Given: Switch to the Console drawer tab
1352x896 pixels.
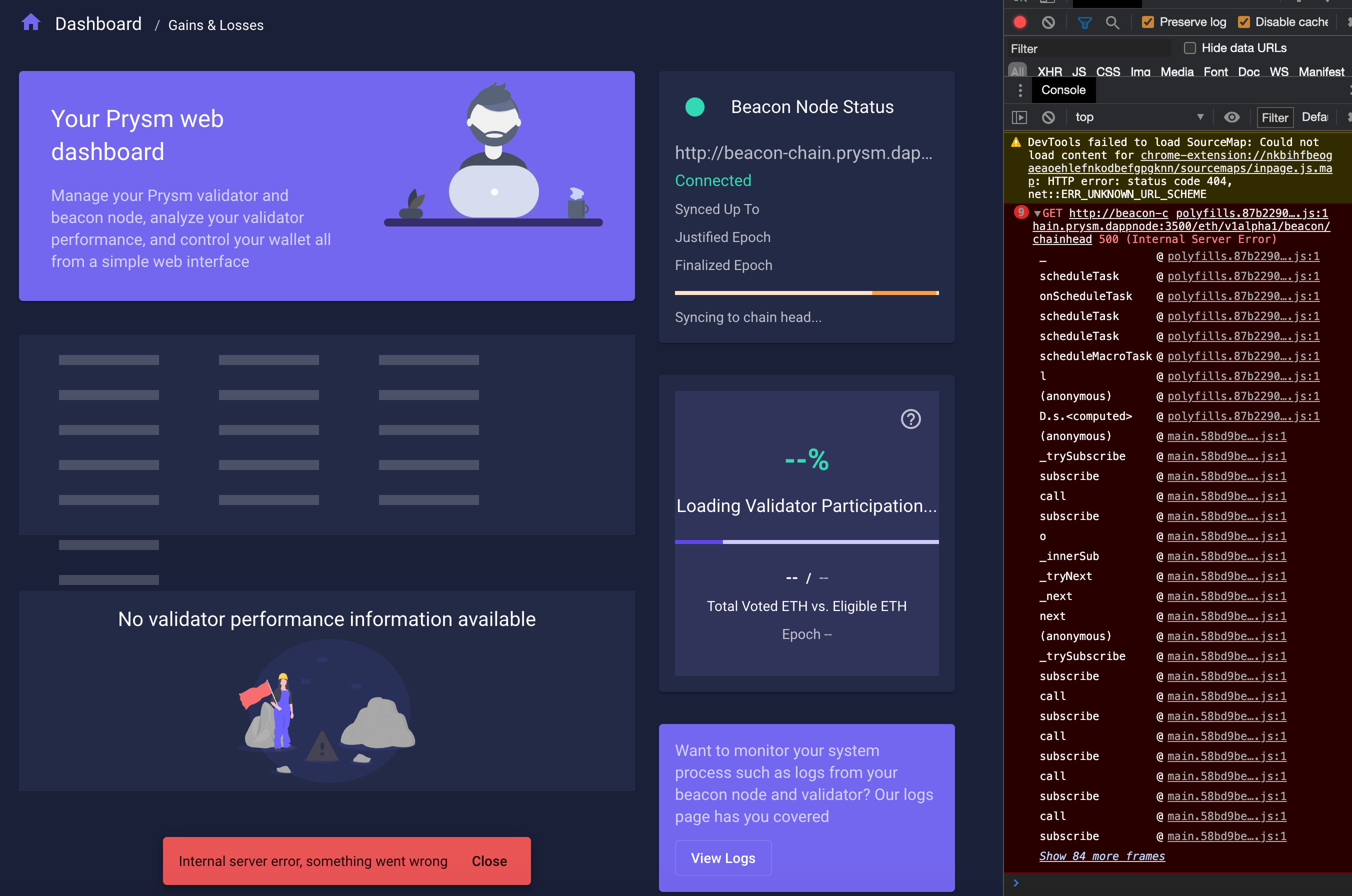Looking at the screenshot, I should tap(1063, 89).
